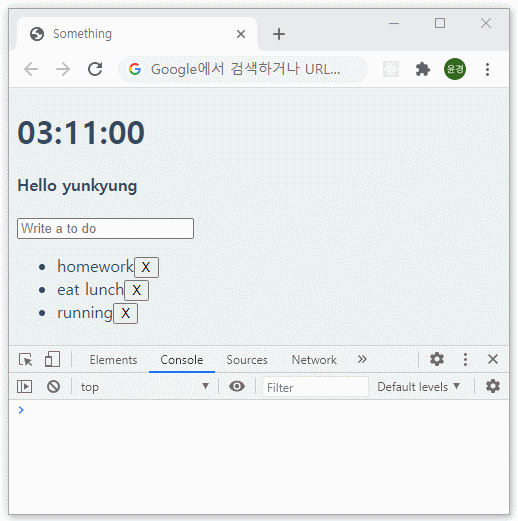Image resolution: width=518 pixels, height=521 pixels.
Task: Switch to the Sources tab
Action: pos(247,360)
